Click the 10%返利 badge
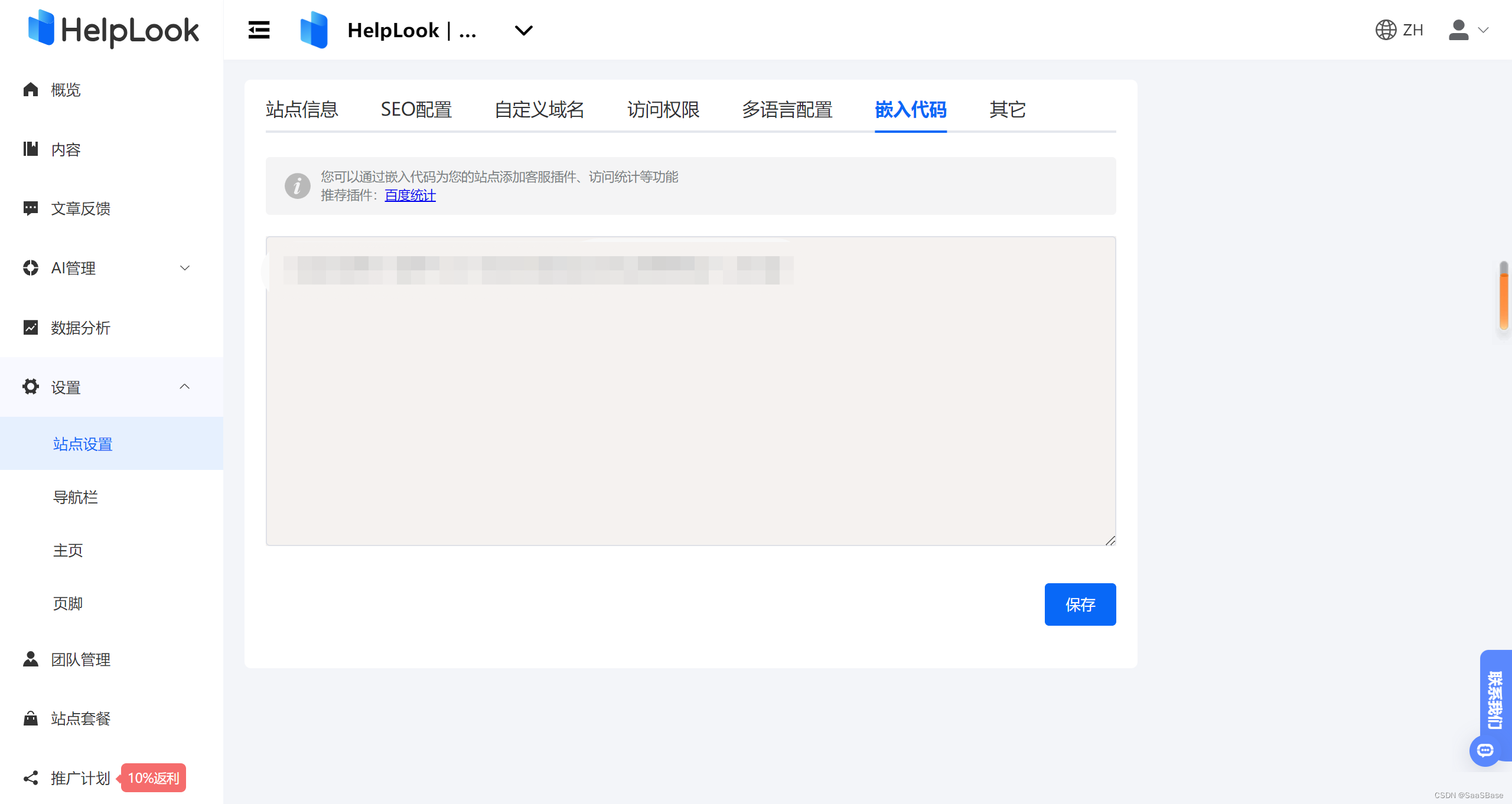 pos(154,778)
